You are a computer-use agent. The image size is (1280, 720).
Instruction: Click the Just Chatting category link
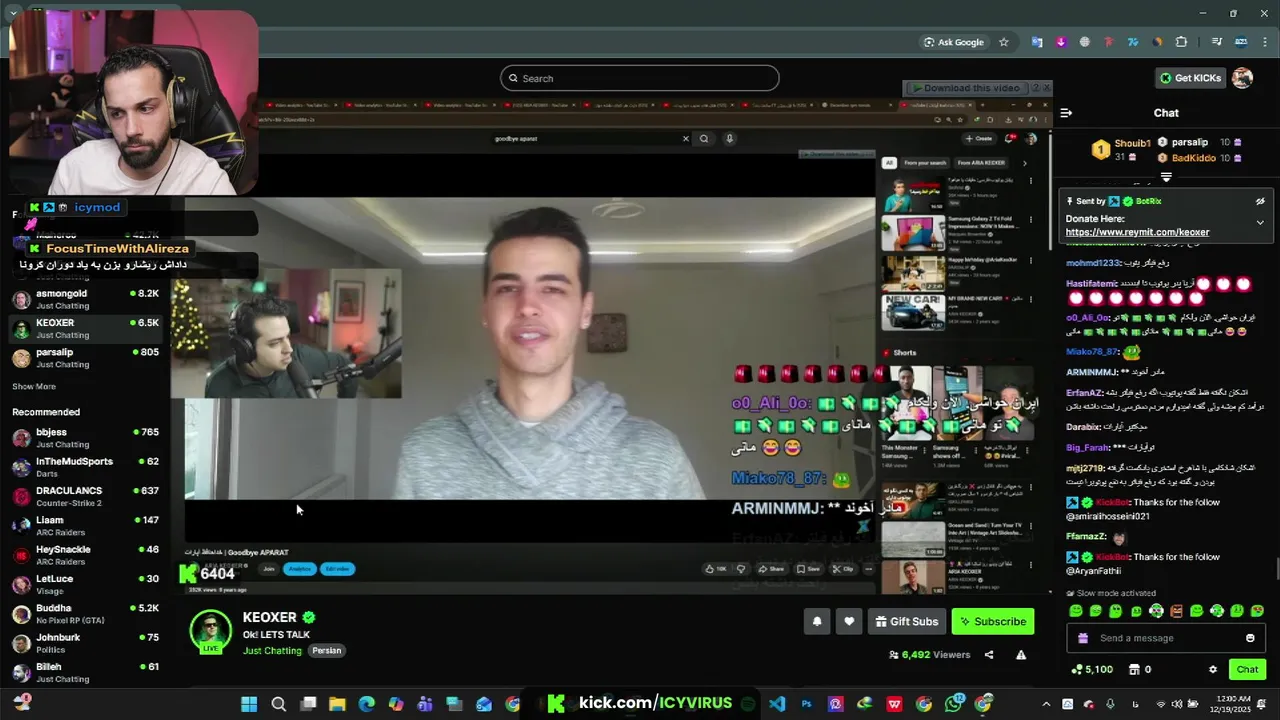pos(272,651)
